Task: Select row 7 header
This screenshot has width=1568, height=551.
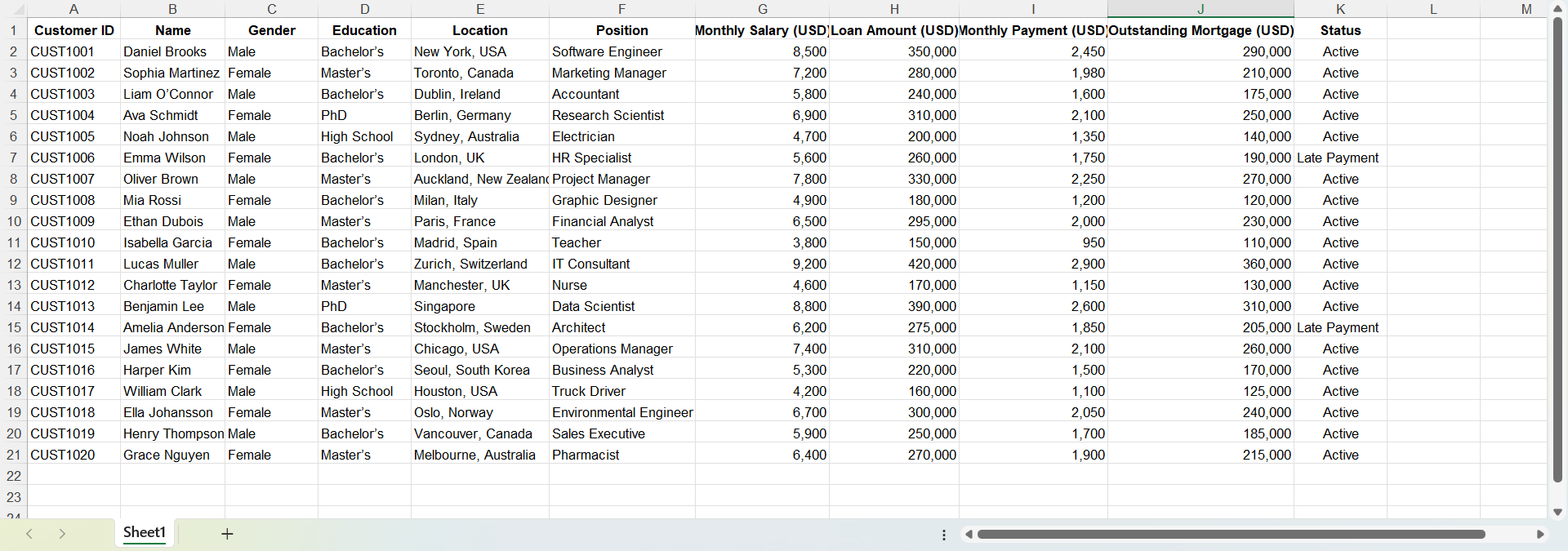Action: click(x=13, y=158)
